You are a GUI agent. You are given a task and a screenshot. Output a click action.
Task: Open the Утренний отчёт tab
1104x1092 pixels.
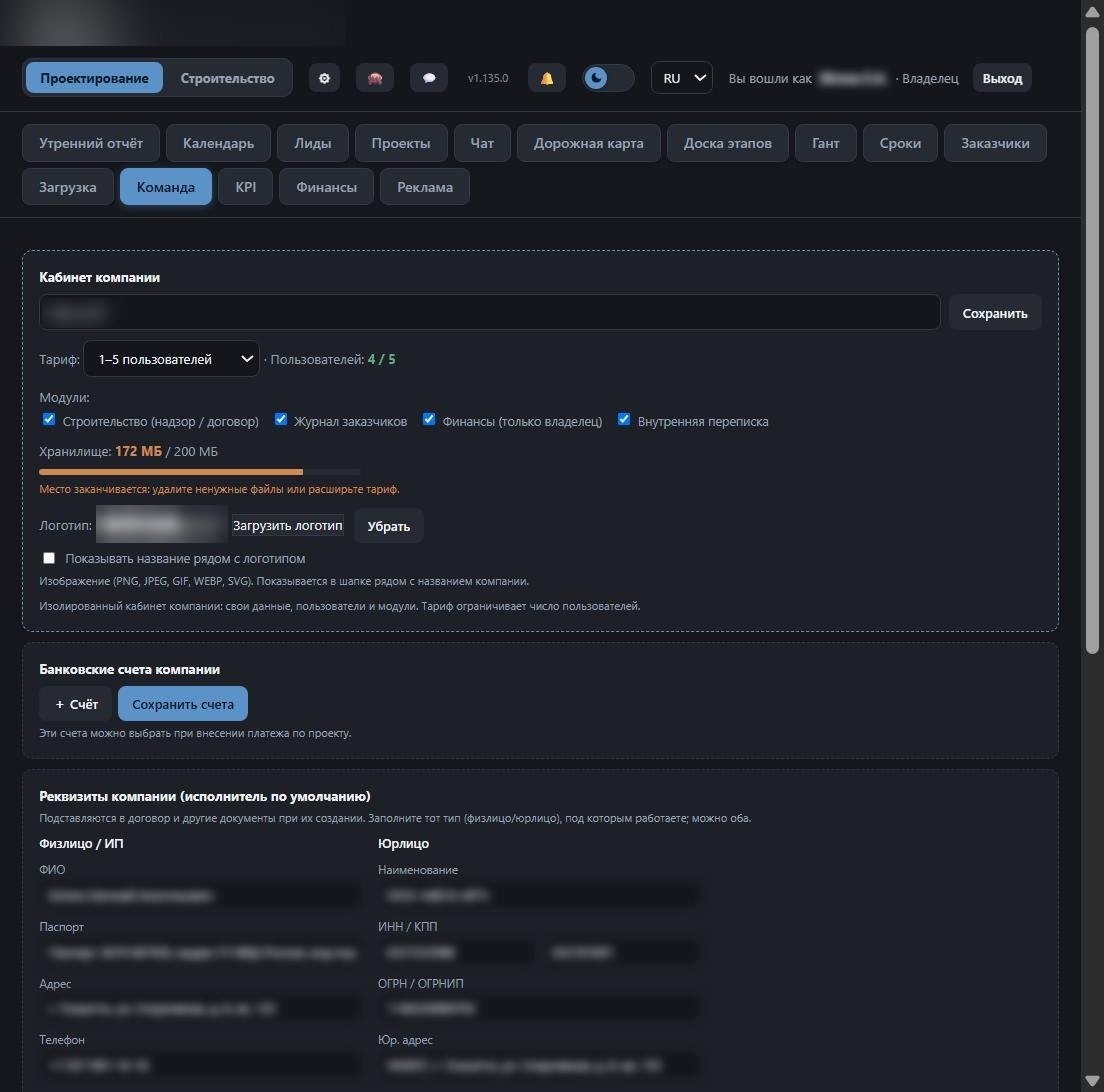pos(91,143)
